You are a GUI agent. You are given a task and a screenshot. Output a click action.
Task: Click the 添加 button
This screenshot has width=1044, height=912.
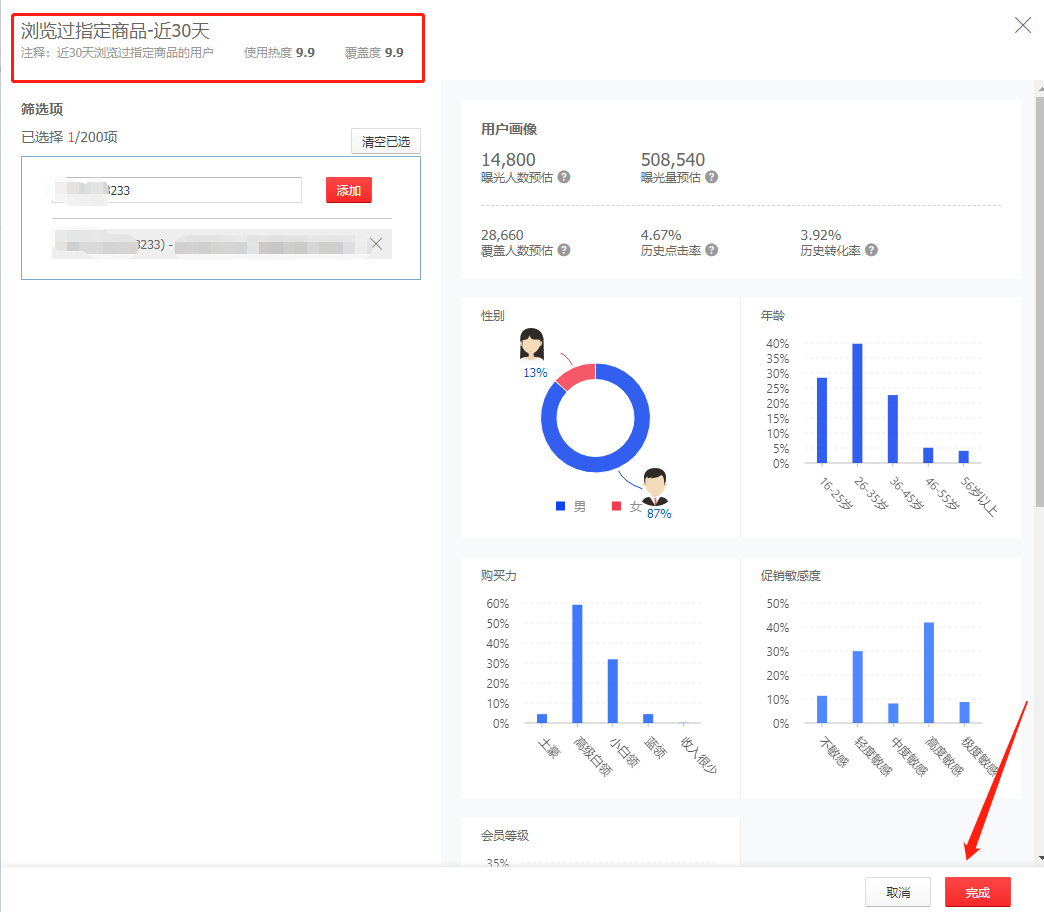(x=348, y=191)
